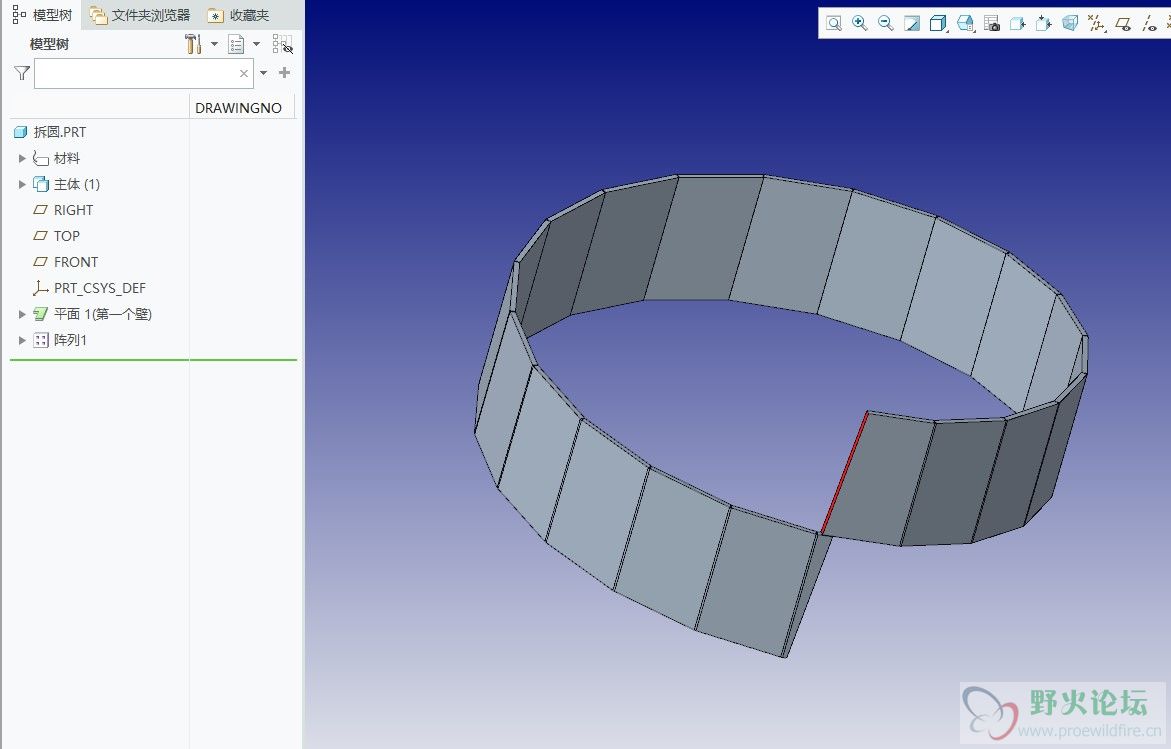Toggle datum axis display eye icon
The height and width of the screenshot is (749, 1171).
(1149, 24)
